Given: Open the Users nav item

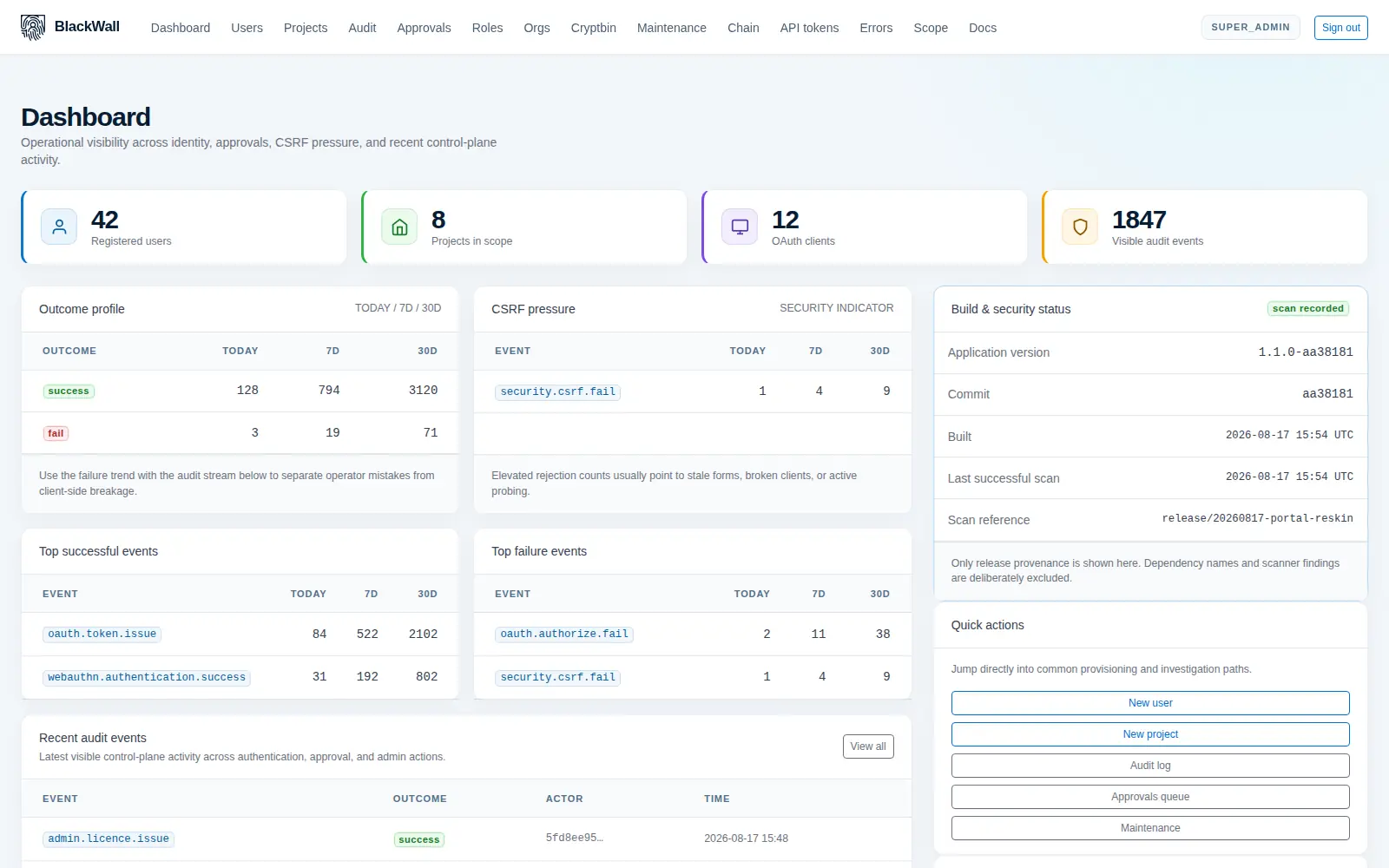Looking at the screenshot, I should (247, 28).
